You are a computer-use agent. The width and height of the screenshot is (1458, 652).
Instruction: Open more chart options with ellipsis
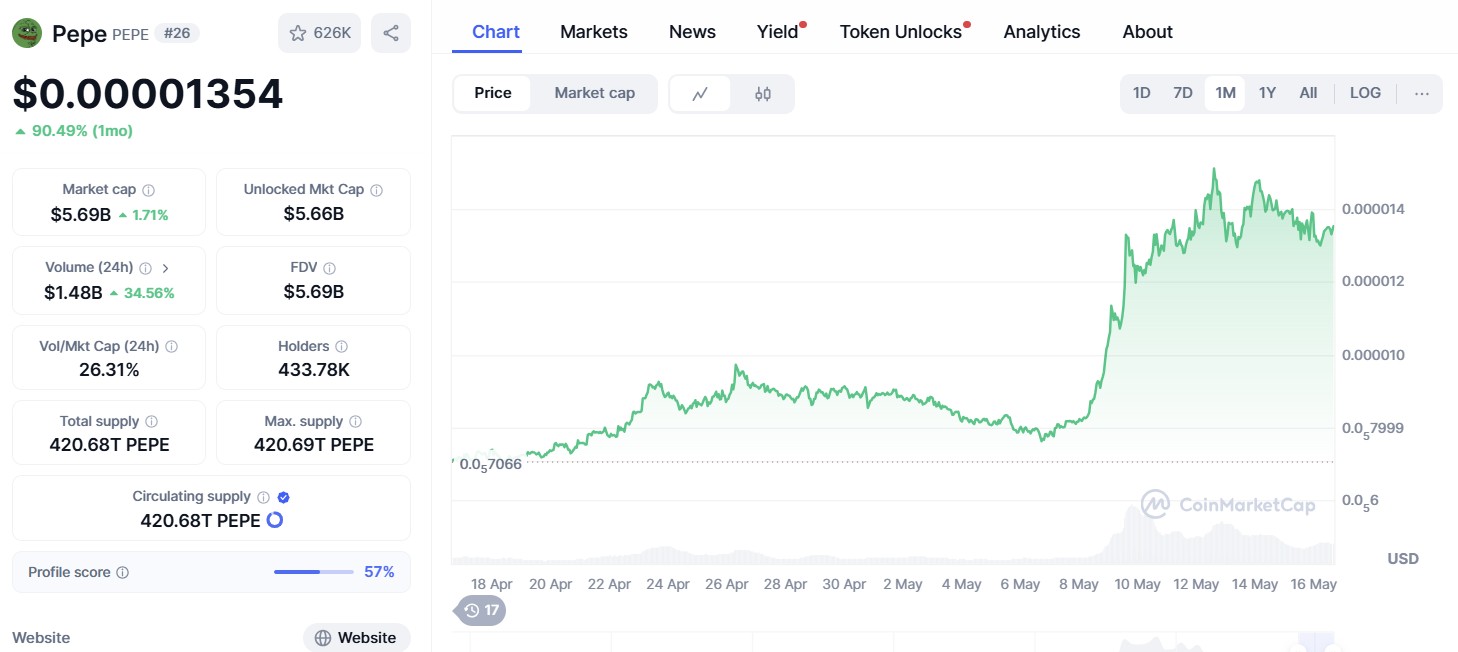pos(1421,92)
